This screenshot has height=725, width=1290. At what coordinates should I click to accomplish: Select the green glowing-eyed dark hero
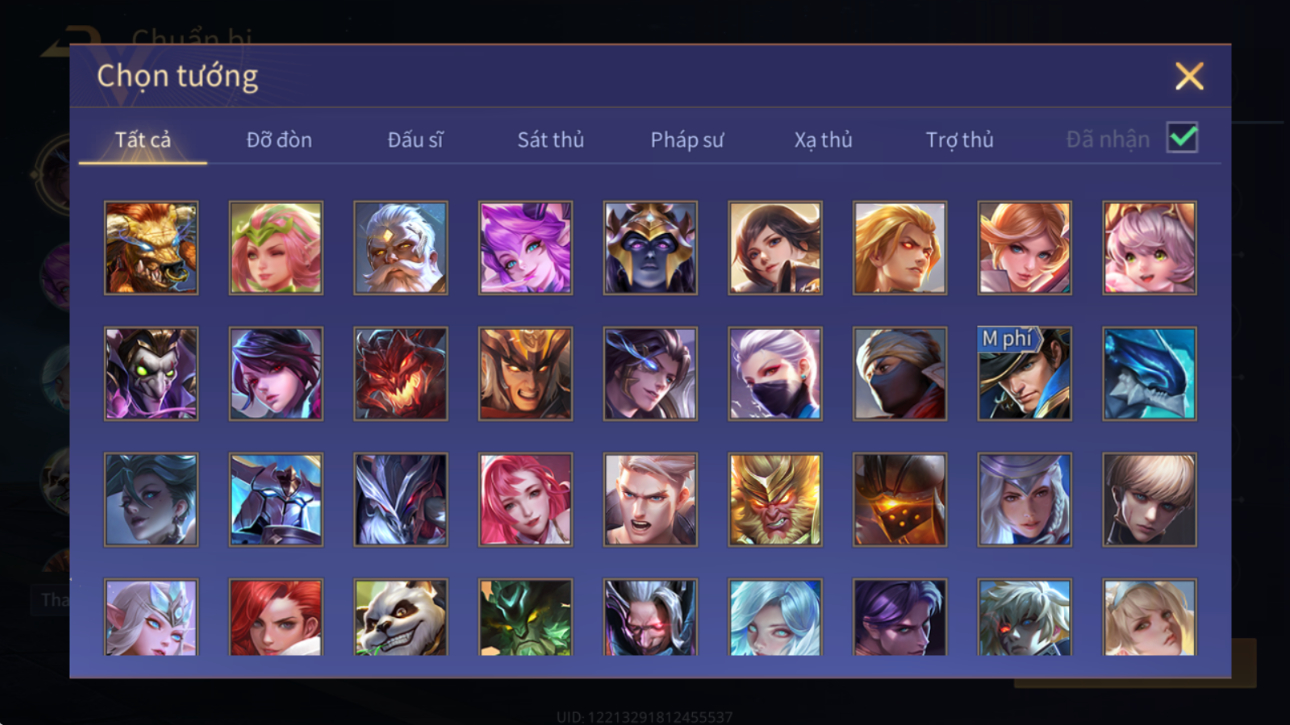tap(525, 617)
